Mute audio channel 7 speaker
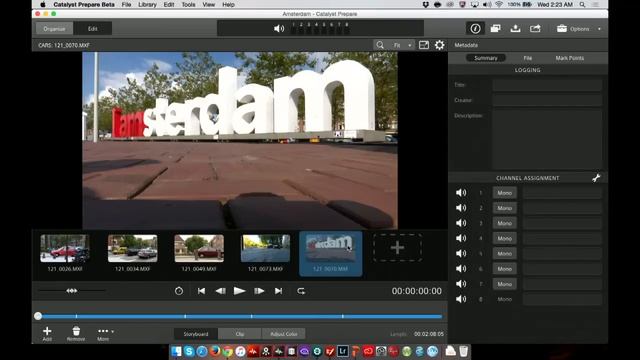The width and height of the screenshot is (640, 360). (x=461, y=284)
